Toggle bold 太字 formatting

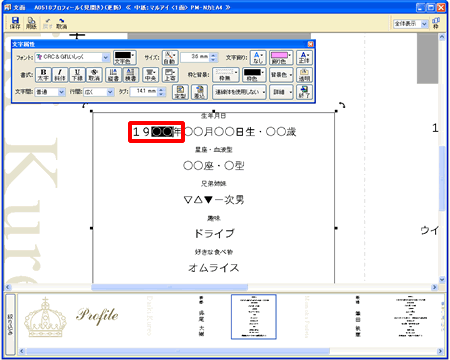coord(43,75)
